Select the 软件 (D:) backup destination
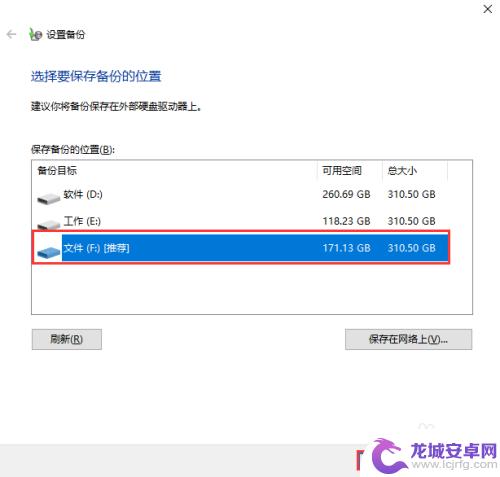This screenshot has width=500, height=477. 240,194
